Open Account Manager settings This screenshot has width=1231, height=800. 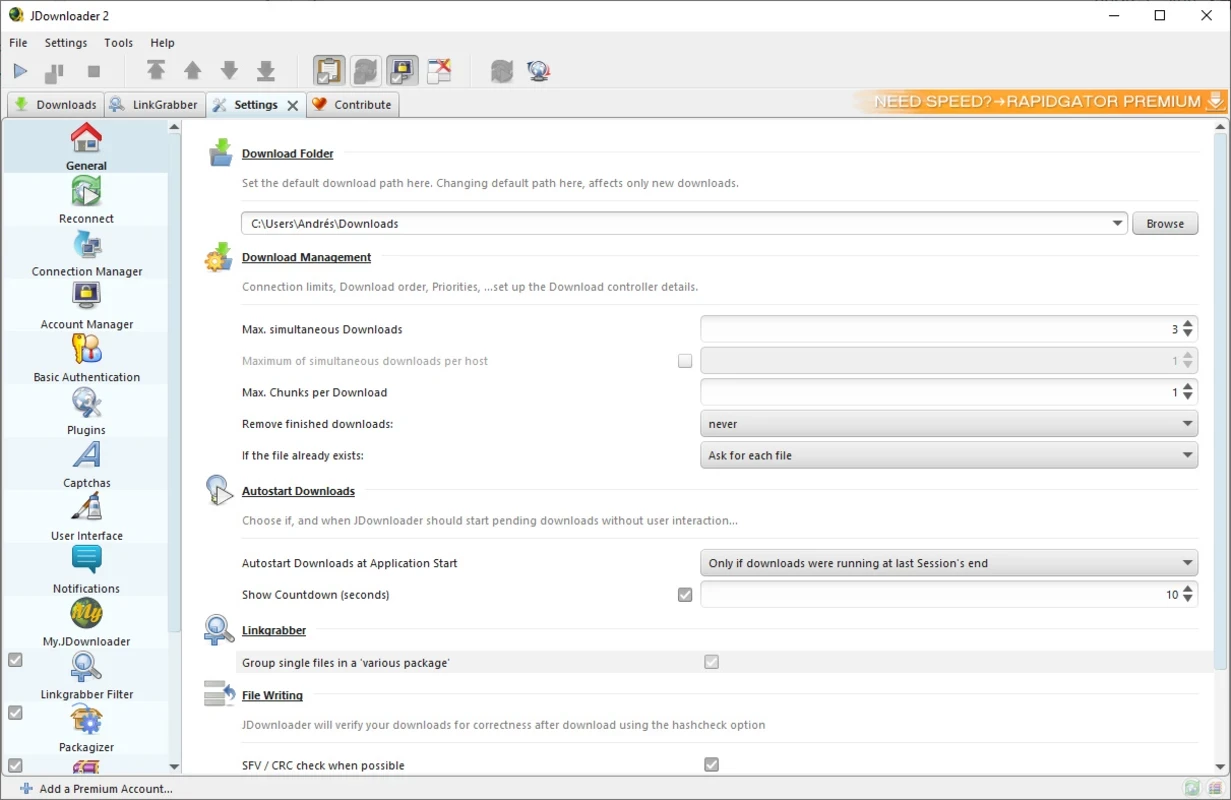86,306
